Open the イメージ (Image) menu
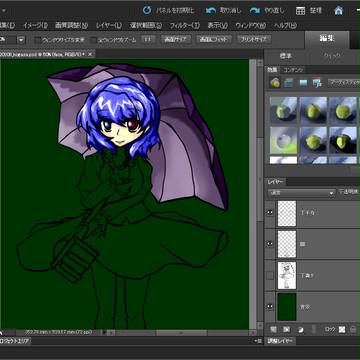The image size is (360, 360). [35, 25]
